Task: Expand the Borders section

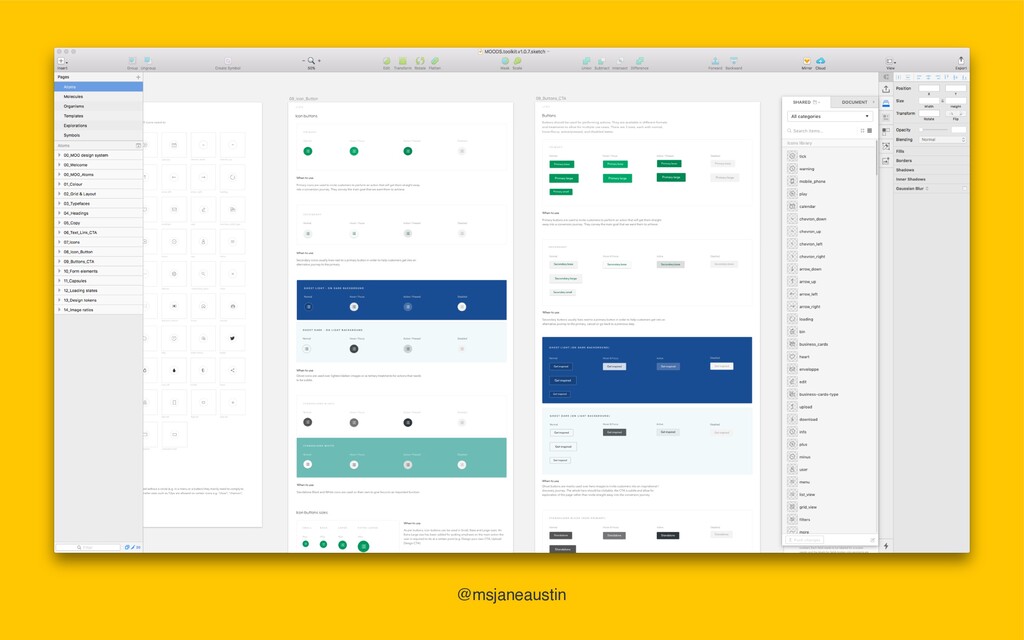Action: (x=904, y=161)
